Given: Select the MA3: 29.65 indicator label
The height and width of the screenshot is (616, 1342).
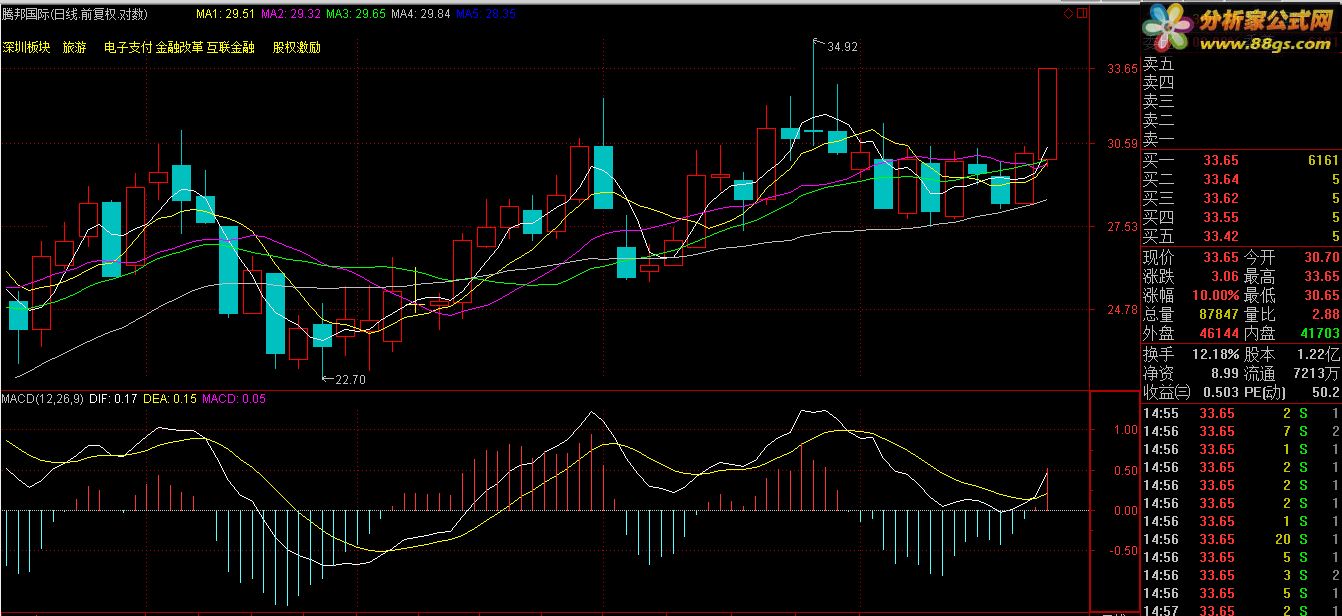Looking at the screenshot, I should tap(356, 14).
